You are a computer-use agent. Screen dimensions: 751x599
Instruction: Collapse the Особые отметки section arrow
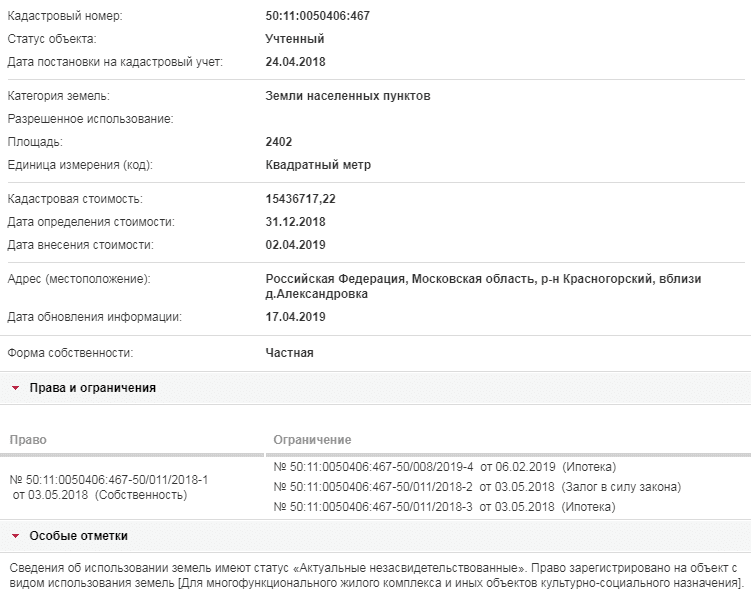coord(15,536)
